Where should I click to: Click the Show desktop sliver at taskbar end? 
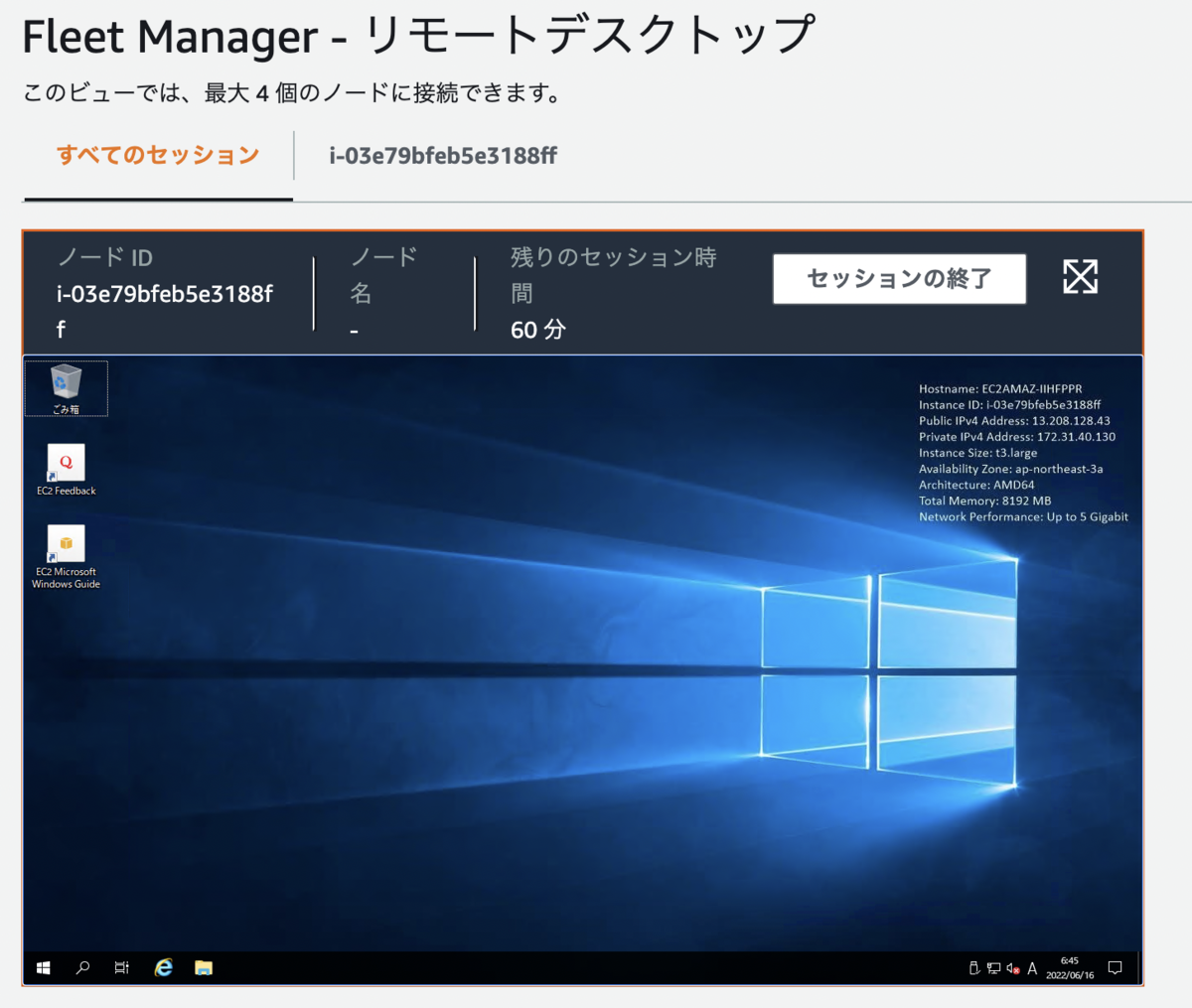pos(1138,967)
